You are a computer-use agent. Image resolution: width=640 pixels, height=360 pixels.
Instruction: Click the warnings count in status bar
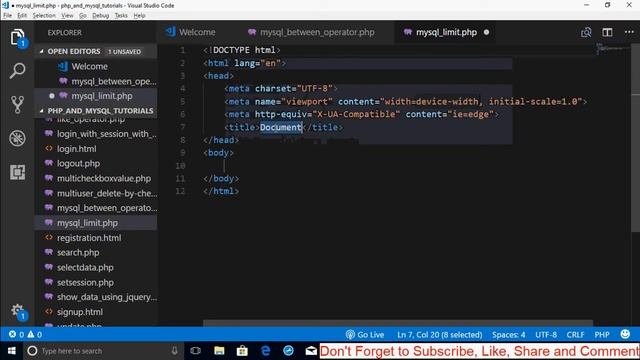pyautogui.click(x=34, y=335)
